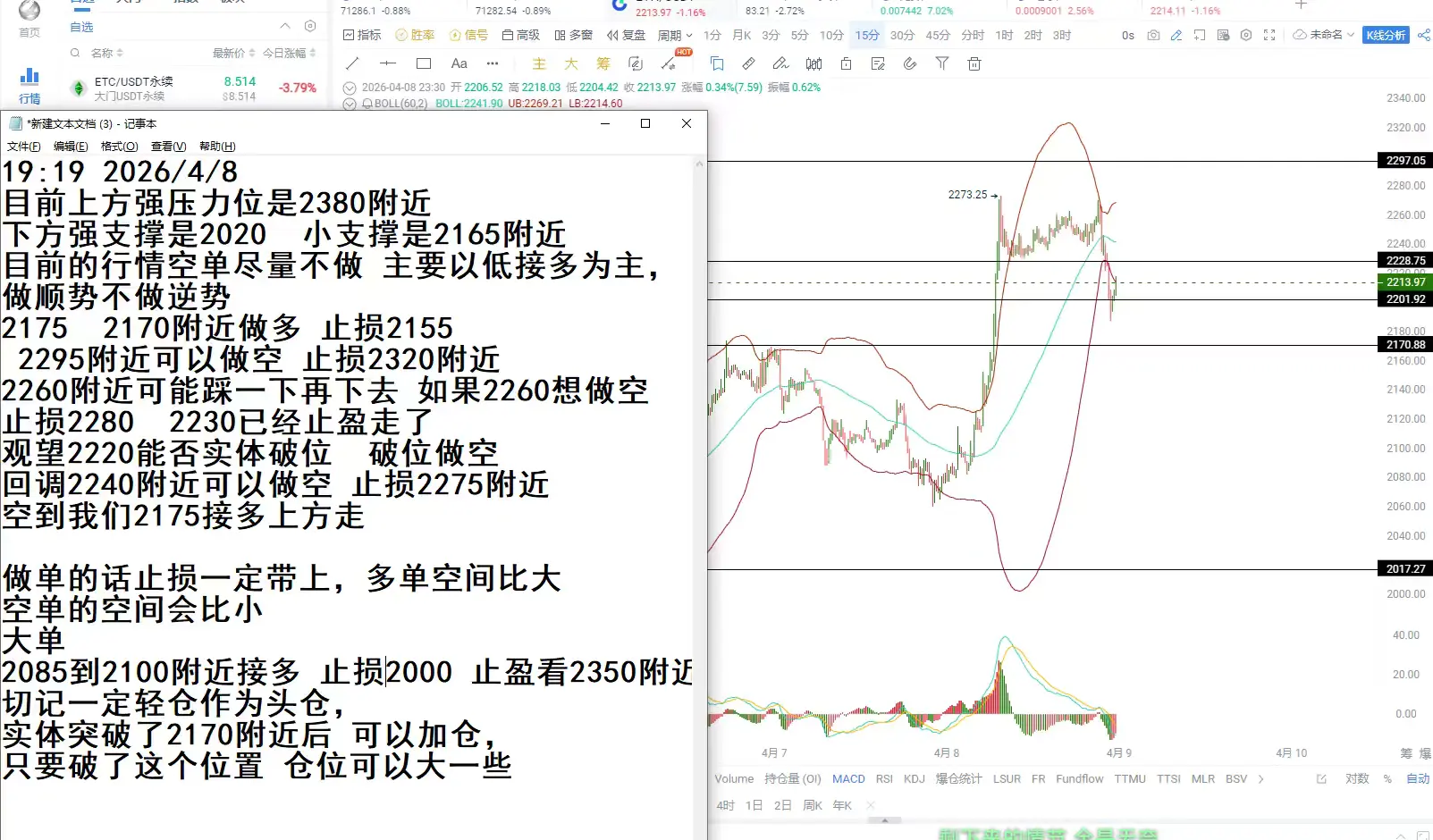Open Notepad 文件(F) menu
The width and height of the screenshot is (1433, 840).
coord(24,147)
